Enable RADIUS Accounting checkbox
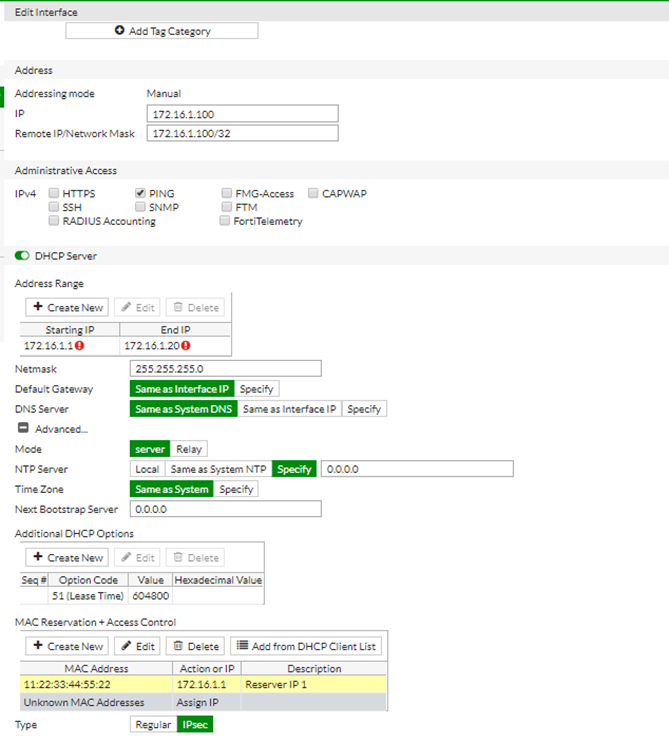This screenshot has height=743, width=669. click(x=54, y=220)
